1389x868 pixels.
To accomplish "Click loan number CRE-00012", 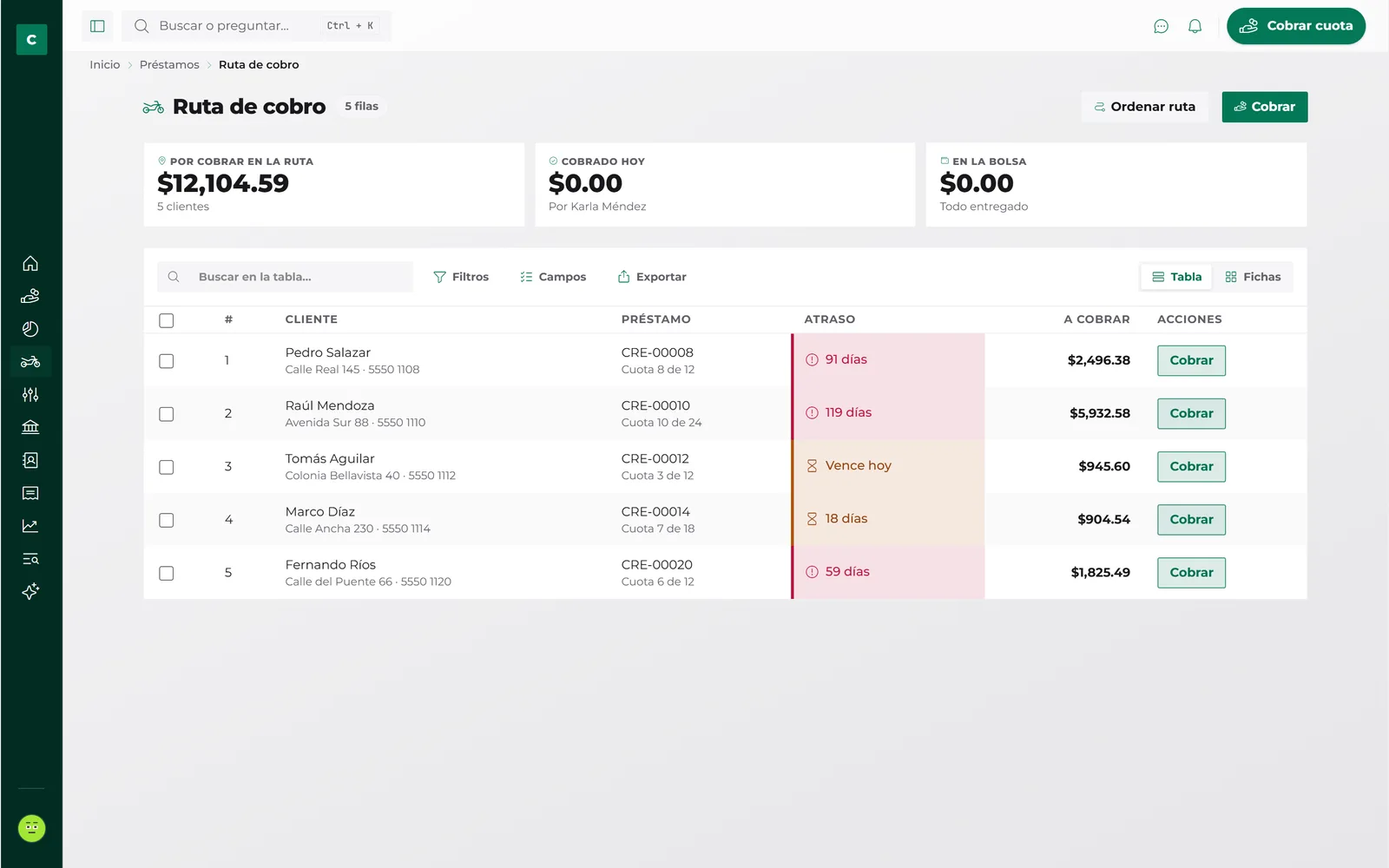I will pyautogui.click(x=655, y=458).
